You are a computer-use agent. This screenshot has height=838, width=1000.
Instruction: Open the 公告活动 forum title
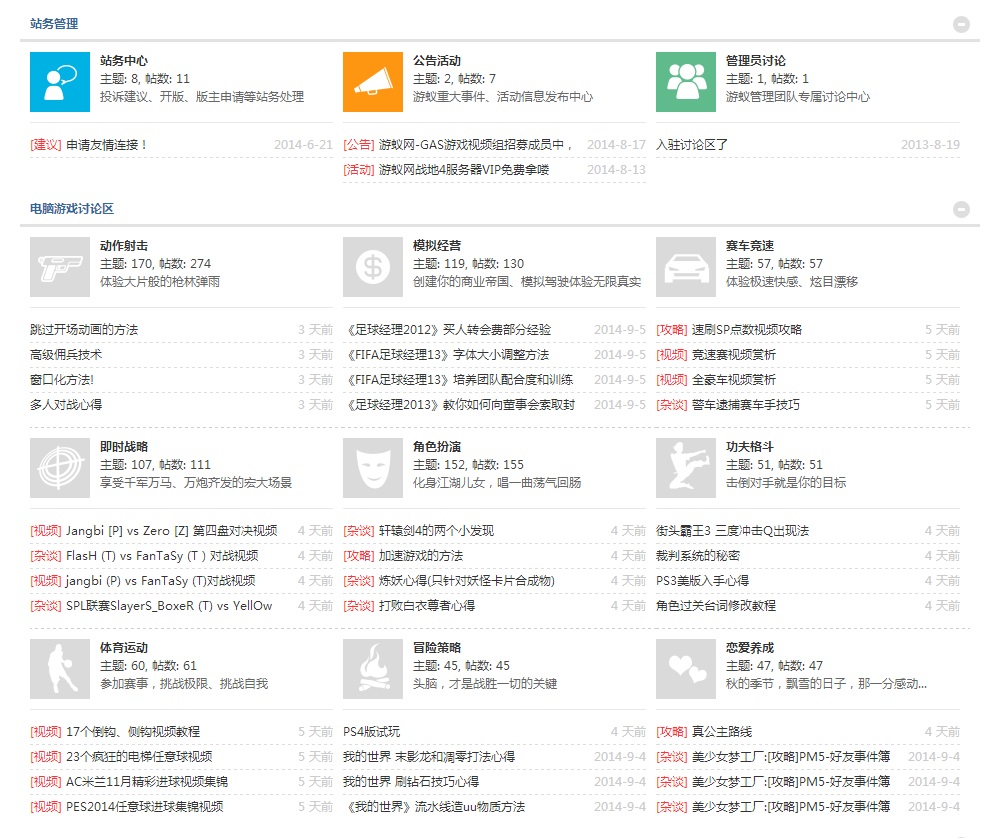pyautogui.click(x=437, y=61)
